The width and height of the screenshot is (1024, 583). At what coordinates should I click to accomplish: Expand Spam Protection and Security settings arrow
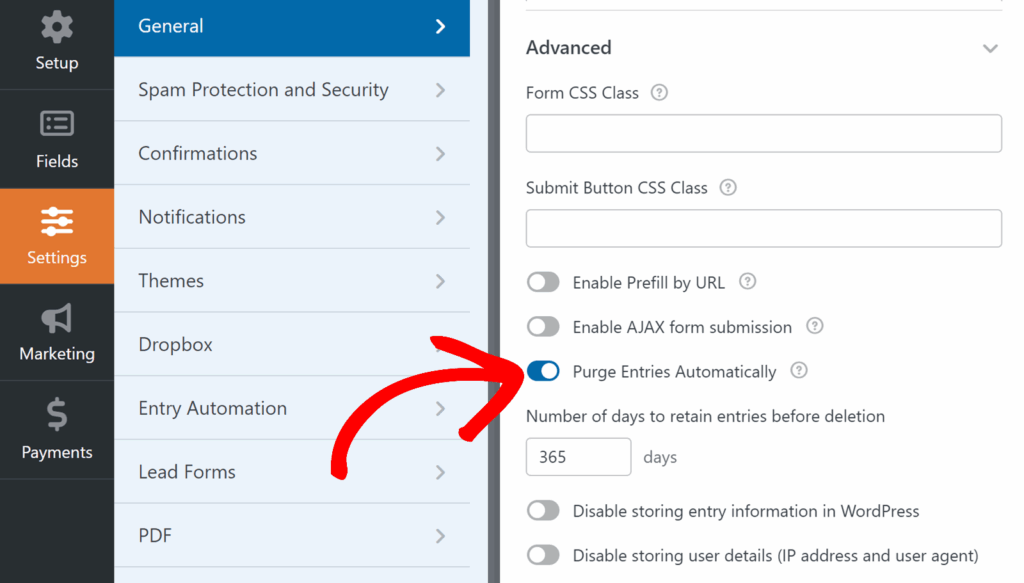(440, 90)
